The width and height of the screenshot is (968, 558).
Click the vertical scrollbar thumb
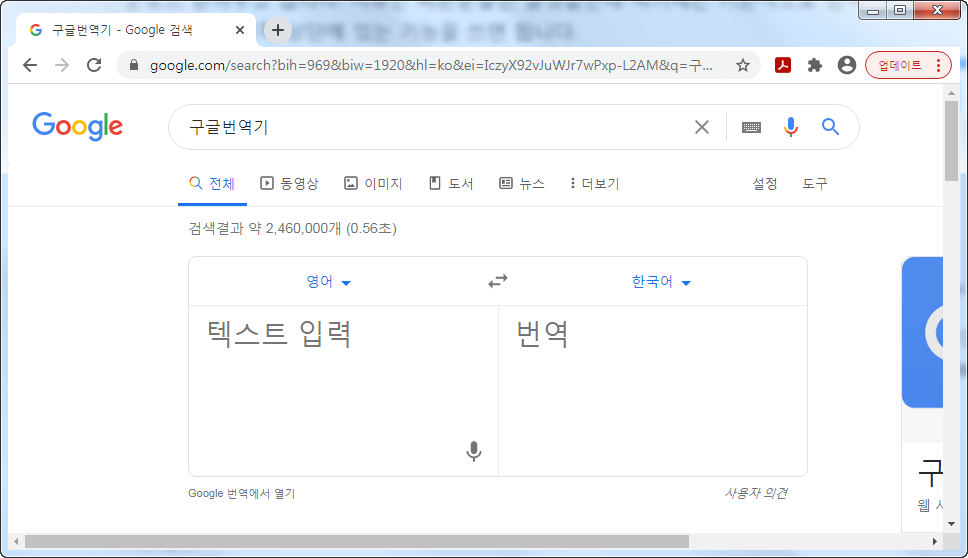click(x=951, y=141)
